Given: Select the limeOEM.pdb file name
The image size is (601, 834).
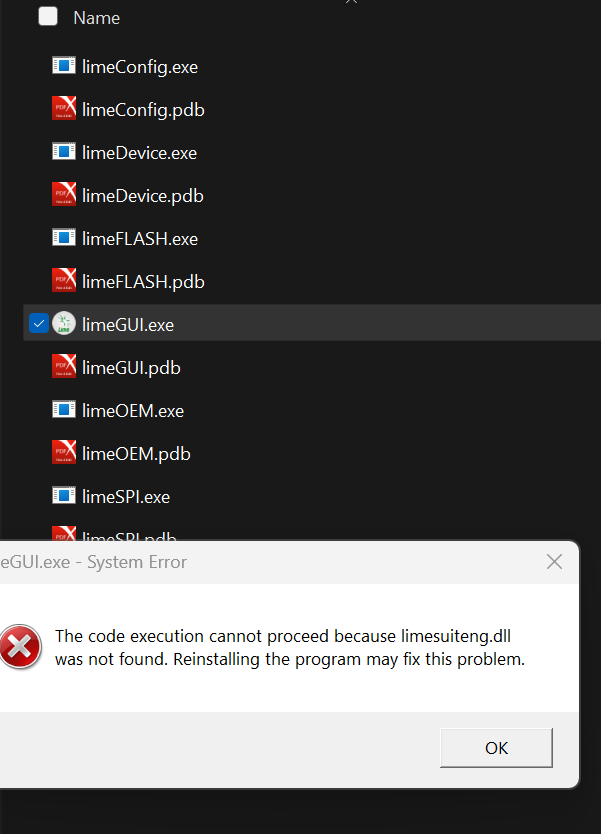Looking at the screenshot, I should pos(136,454).
